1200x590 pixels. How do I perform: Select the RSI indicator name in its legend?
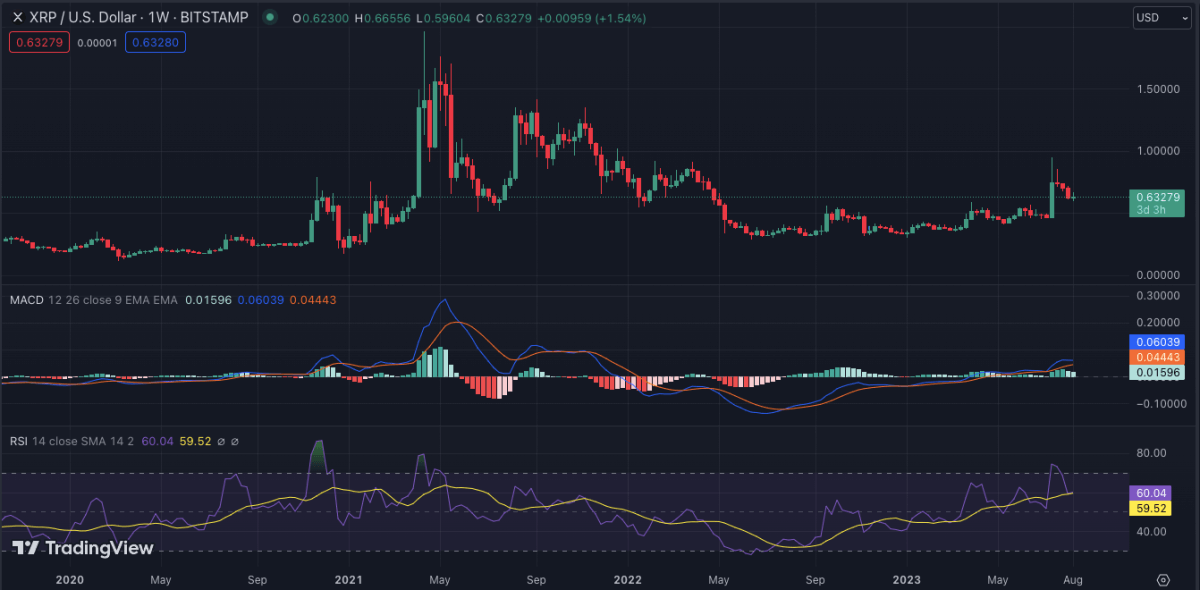pyautogui.click(x=19, y=440)
